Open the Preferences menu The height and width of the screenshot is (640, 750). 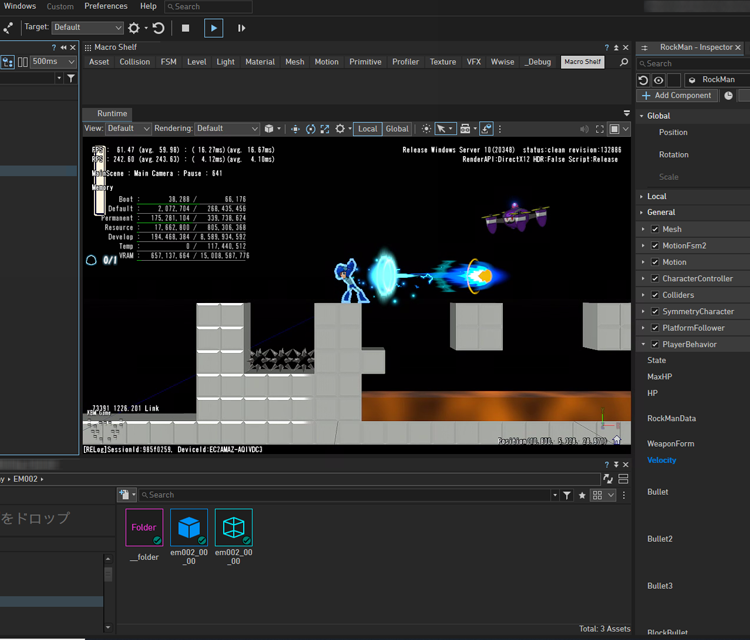pos(105,7)
